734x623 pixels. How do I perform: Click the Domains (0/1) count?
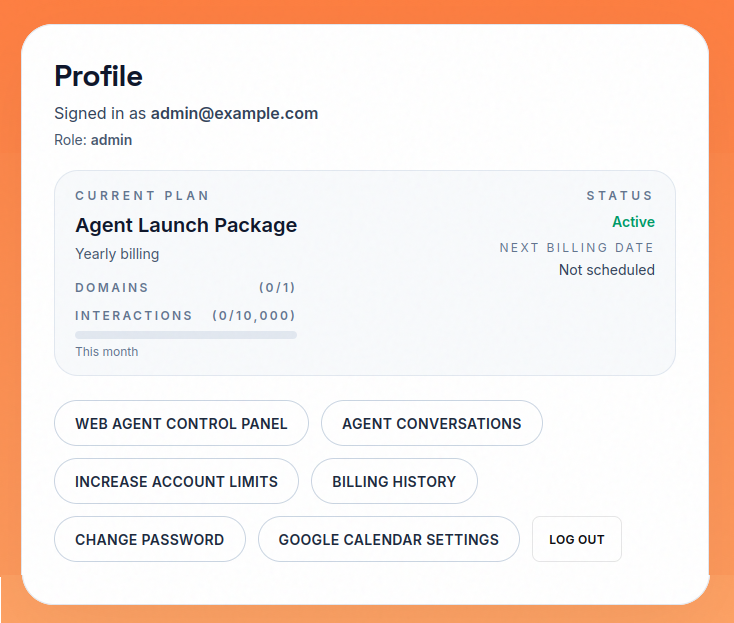tap(277, 288)
